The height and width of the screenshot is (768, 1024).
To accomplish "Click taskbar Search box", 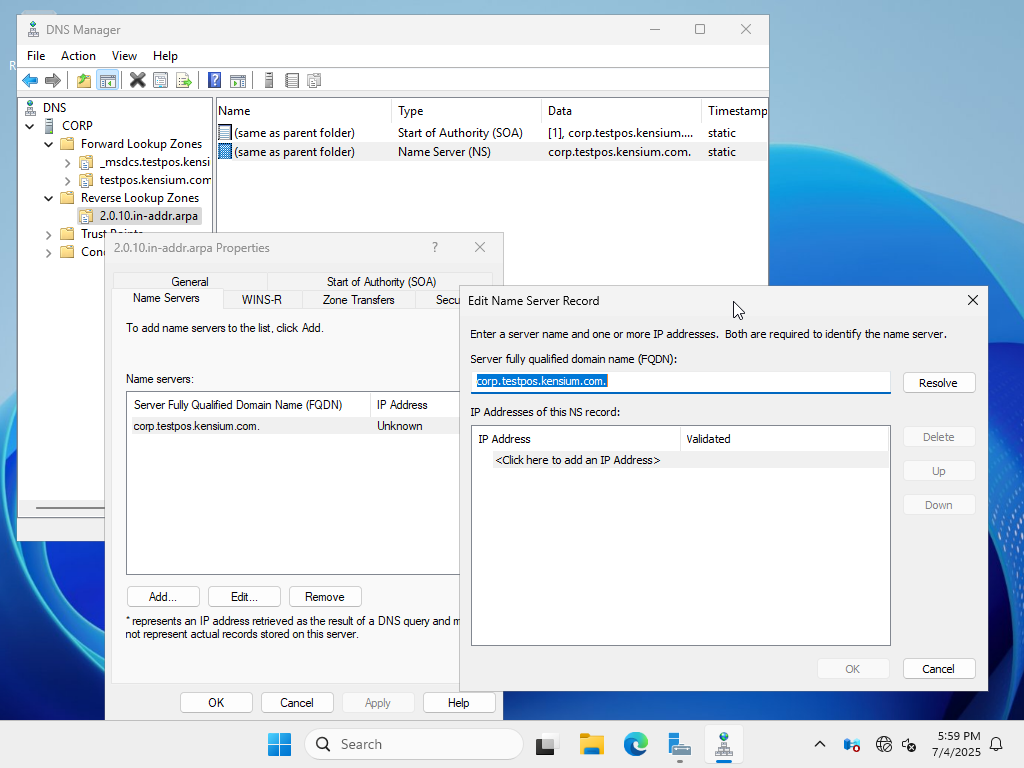I will (x=414, y=744).
